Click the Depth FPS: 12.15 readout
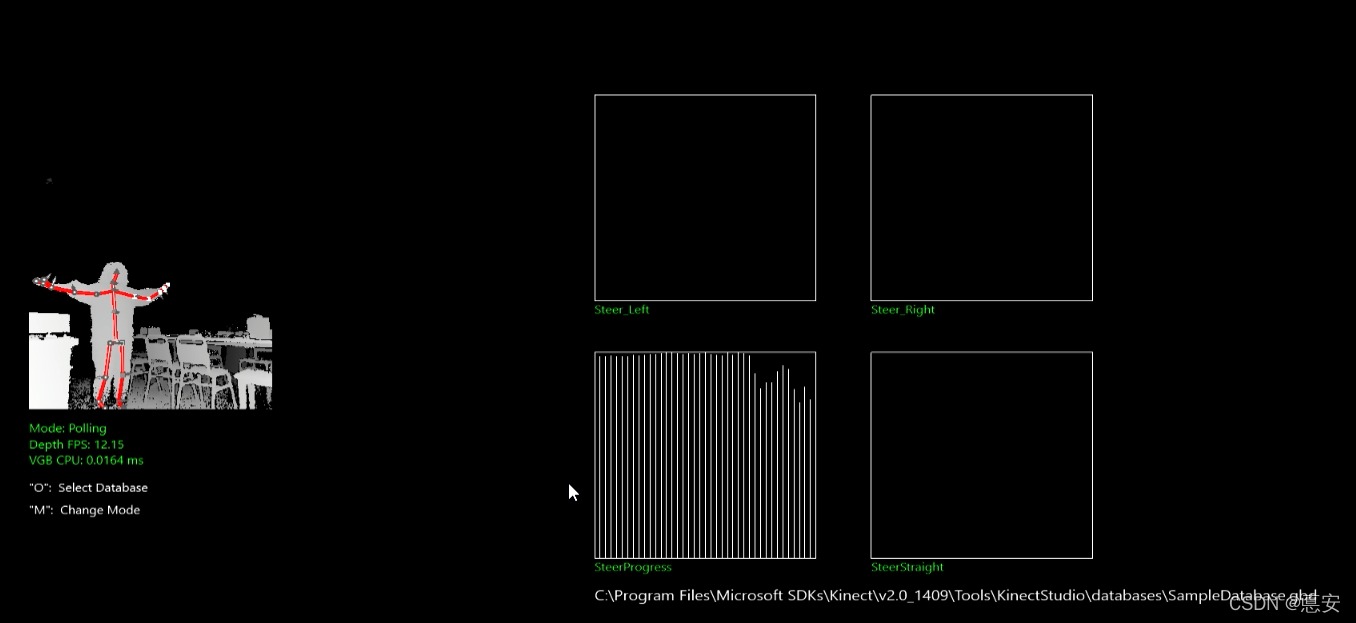The width and height of the screenshot is (1356, 623). (x=77, y=444)
